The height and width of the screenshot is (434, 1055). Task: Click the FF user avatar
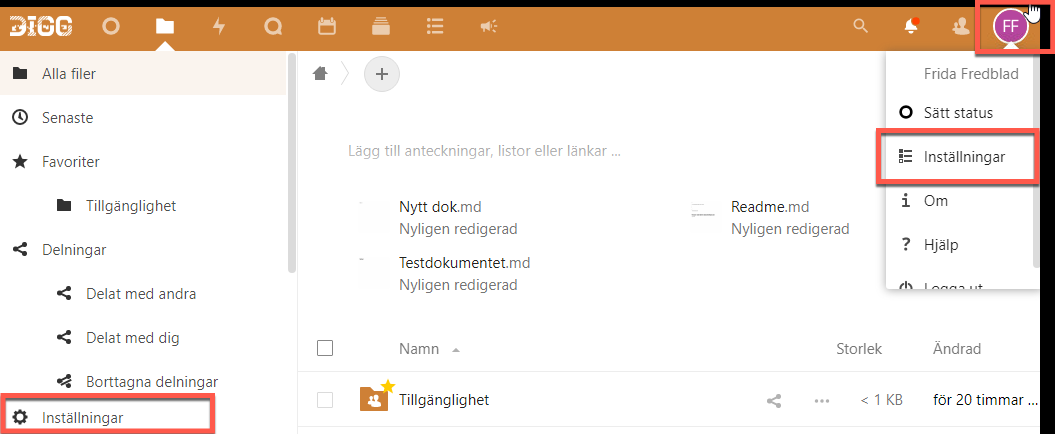click(x=1010, y=26)
